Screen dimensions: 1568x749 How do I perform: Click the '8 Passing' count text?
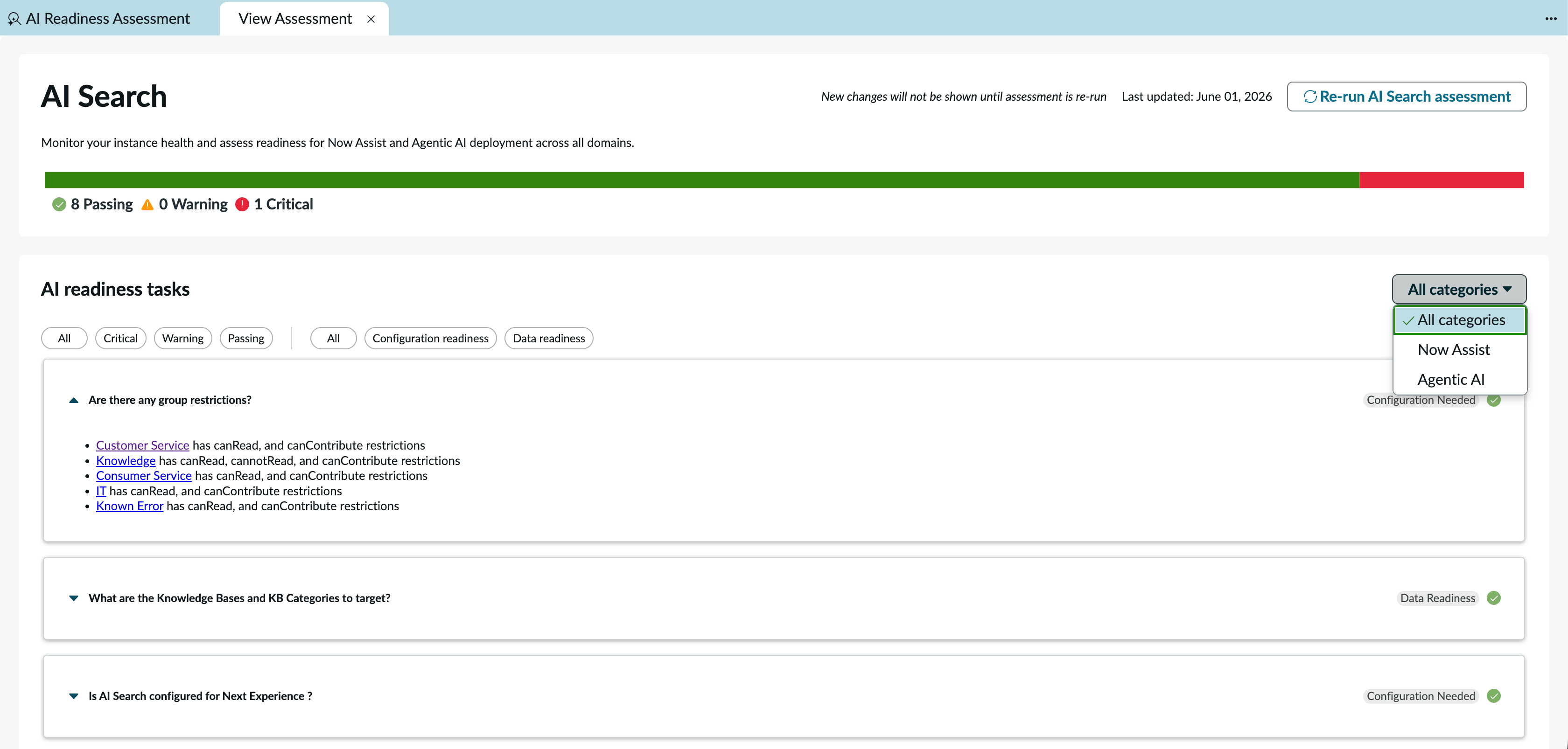pos(102,204)
